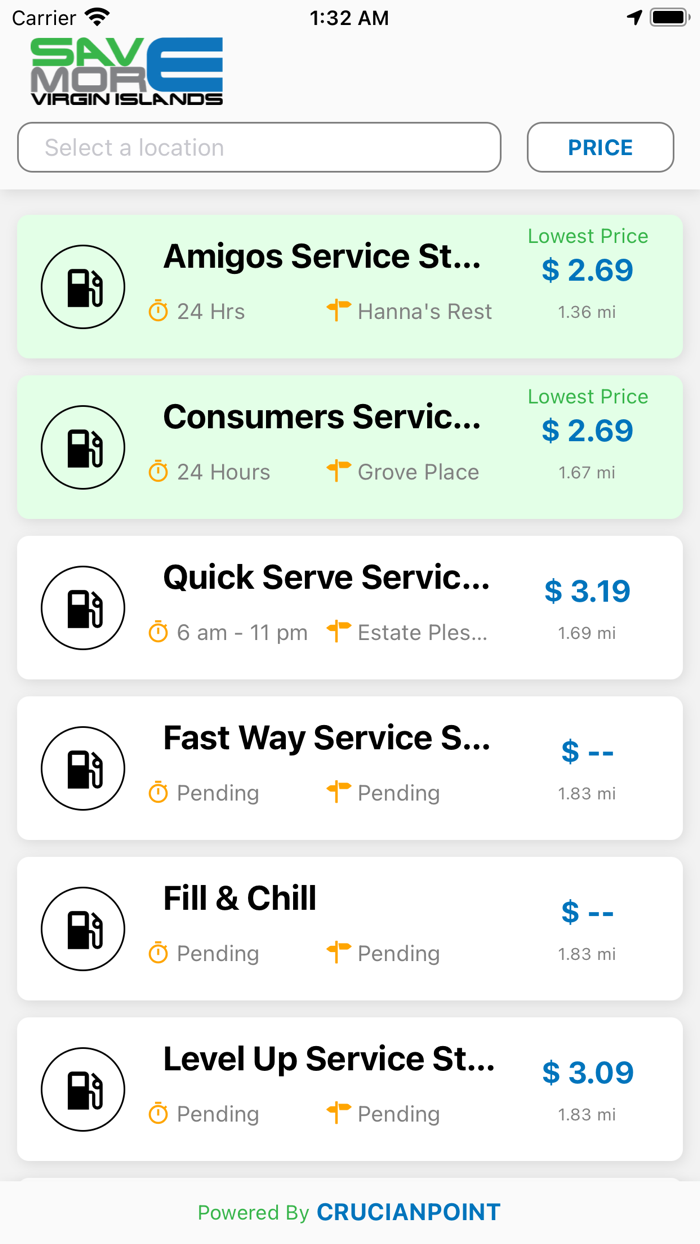The height and width of the screenshot is (1244, 700).
Task: Tap the Level Up Service fuel pump icon
Action: [83, 1090]
